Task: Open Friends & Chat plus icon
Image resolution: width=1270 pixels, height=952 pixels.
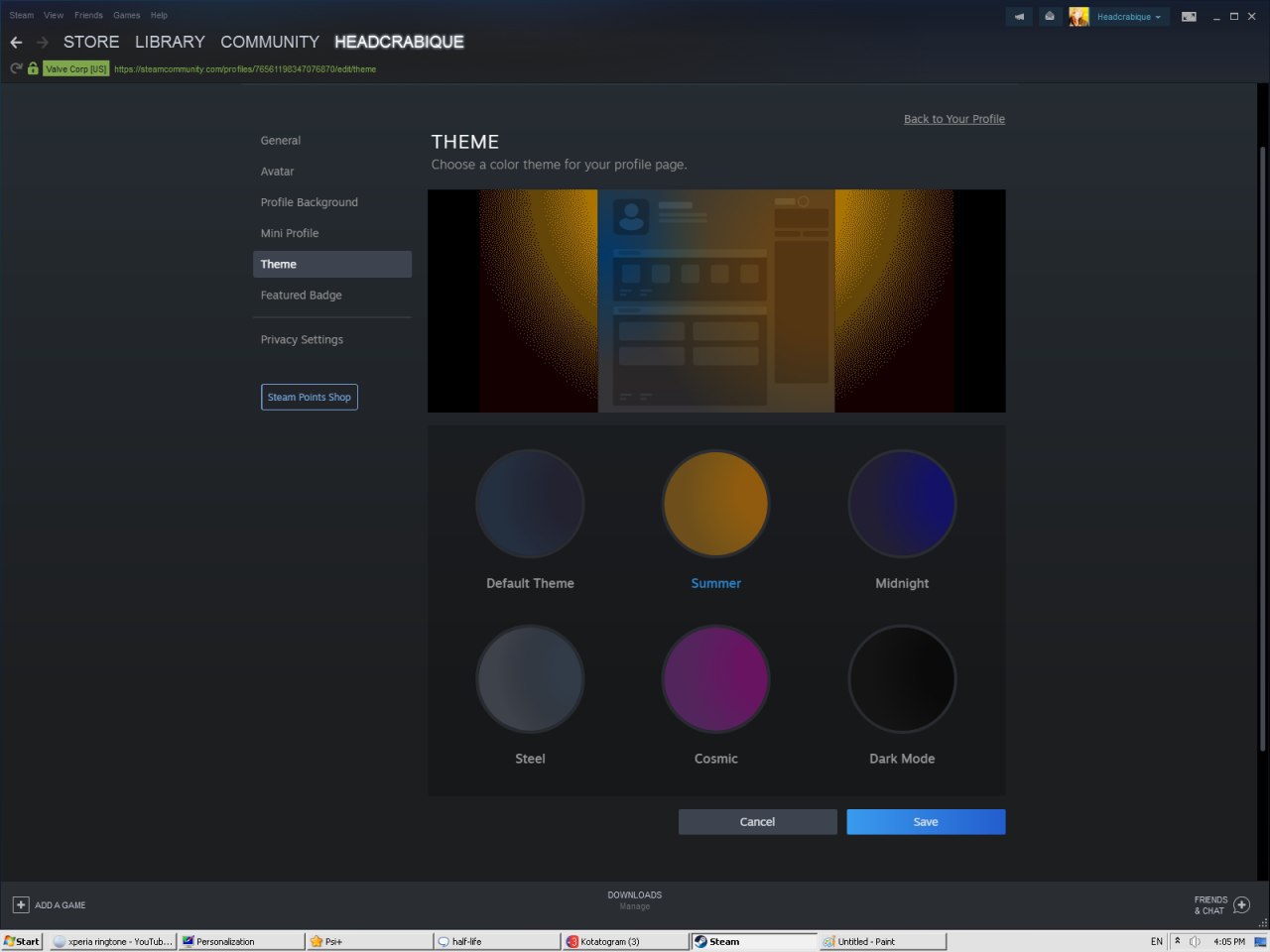Action: [x=1241, y=904]
